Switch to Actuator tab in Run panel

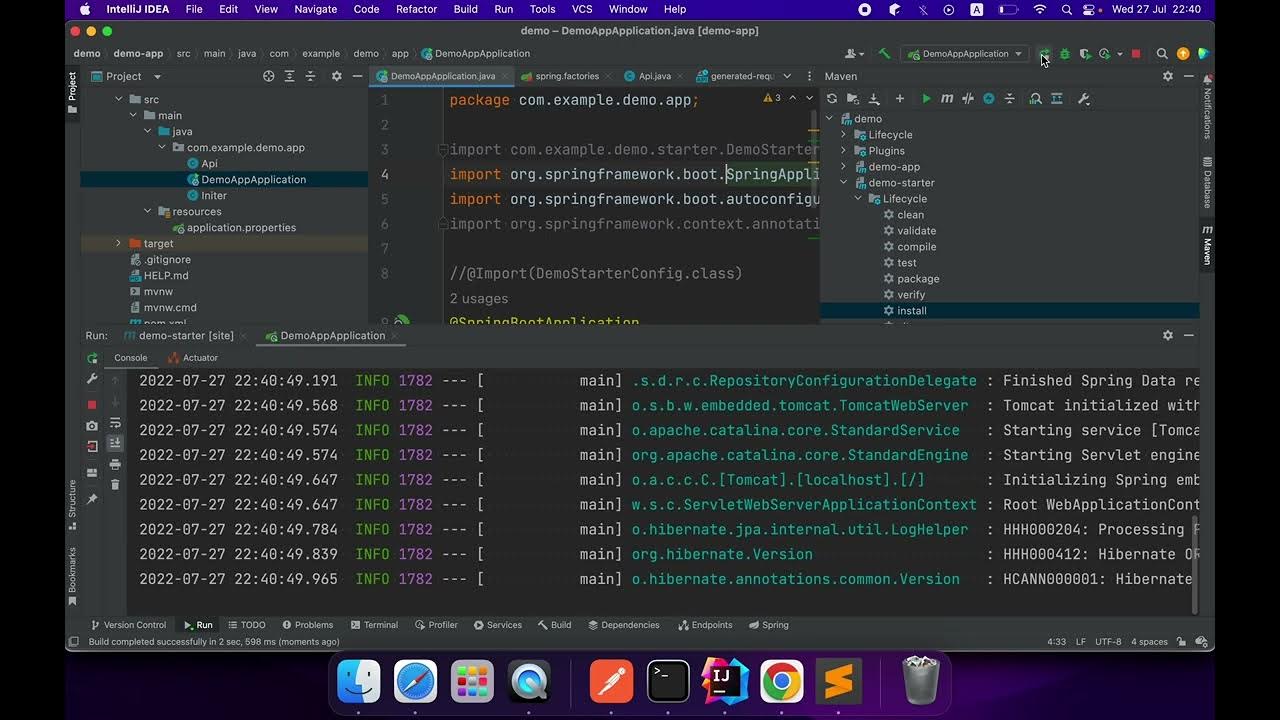coord(193,358)
